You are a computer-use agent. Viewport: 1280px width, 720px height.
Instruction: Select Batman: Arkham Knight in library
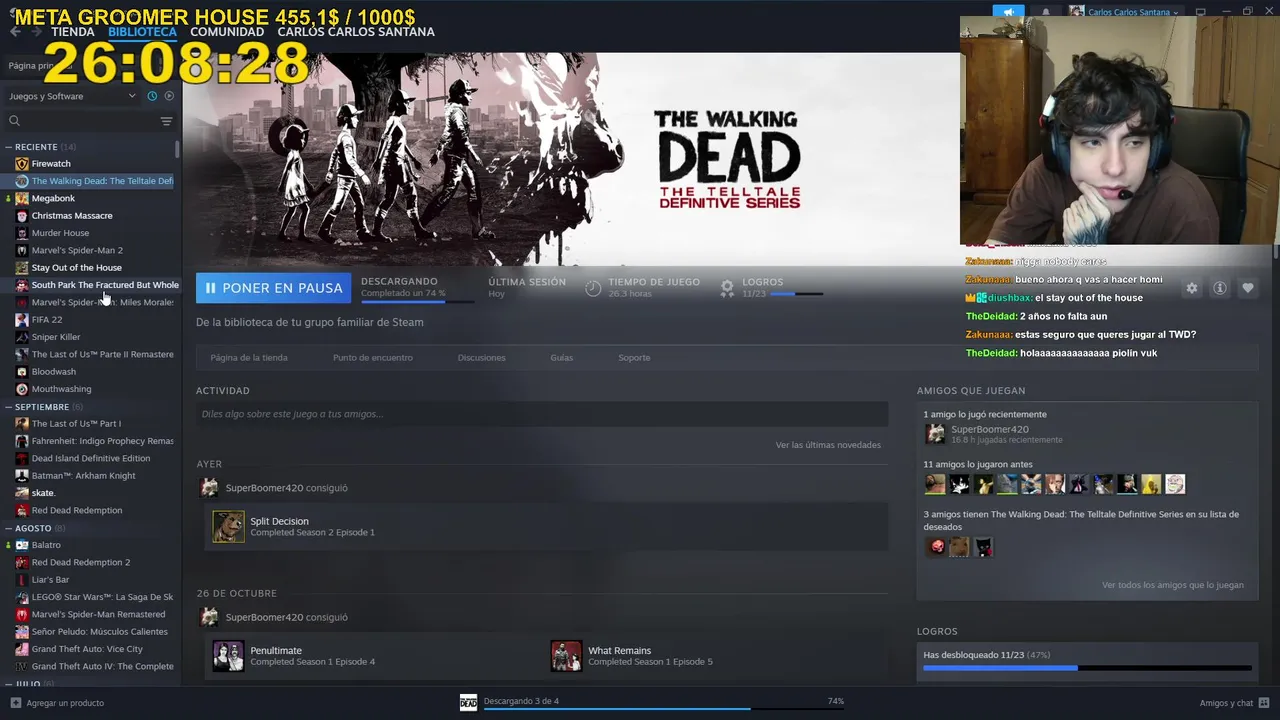pos(83,476)
